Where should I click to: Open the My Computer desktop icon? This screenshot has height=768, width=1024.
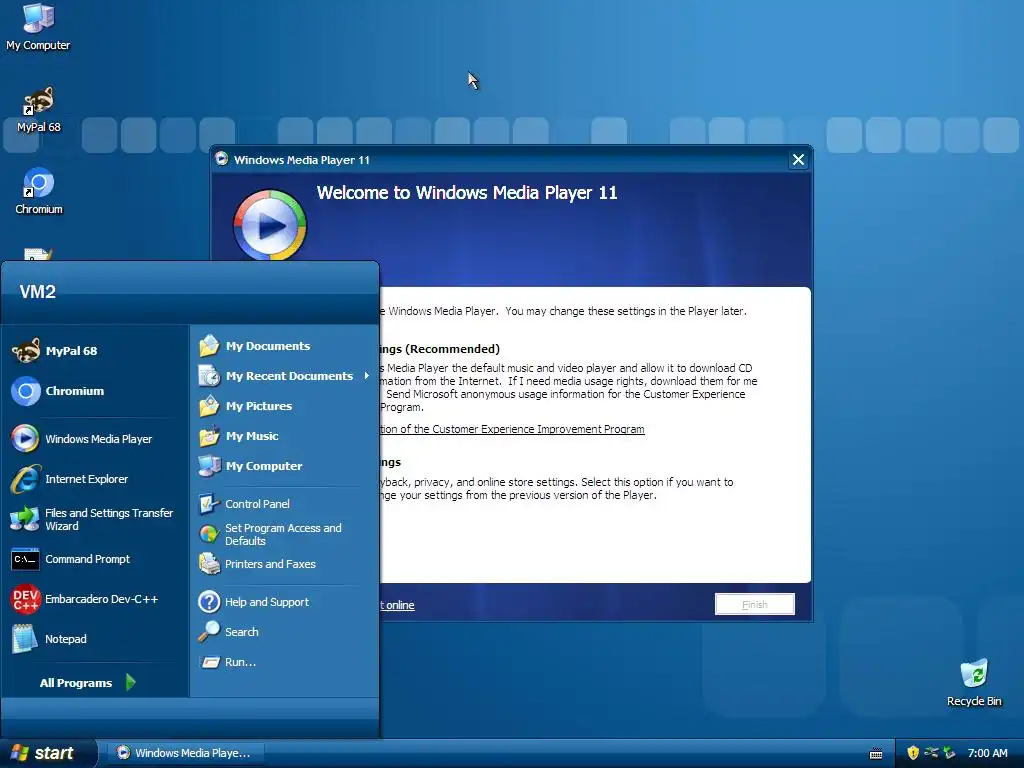point(39,26)
